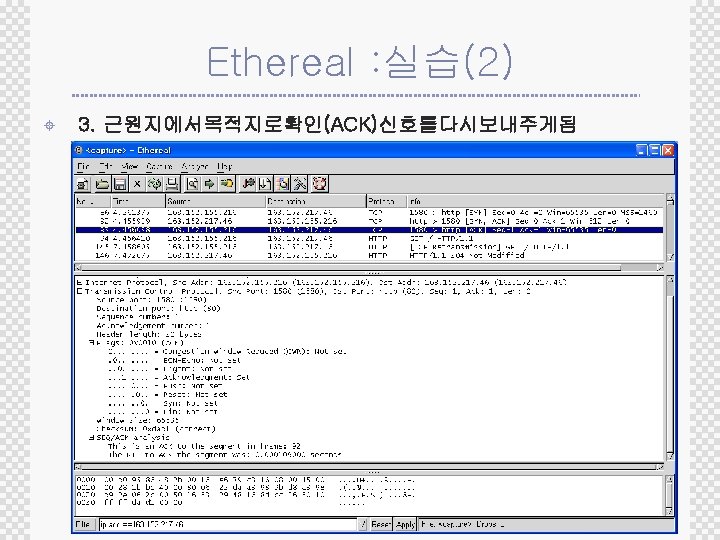
Task: Open the display filters toolbar icon
Action: pos(265,184)
